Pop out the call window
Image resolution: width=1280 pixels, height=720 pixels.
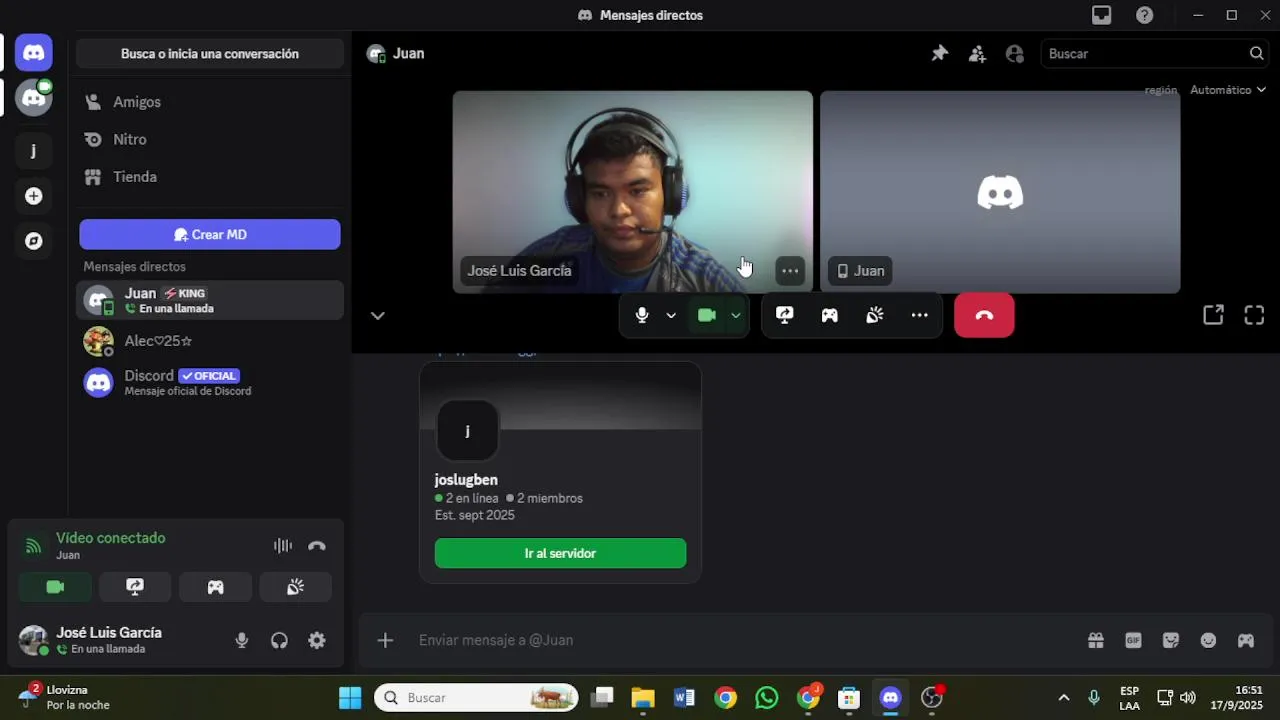1213,315
